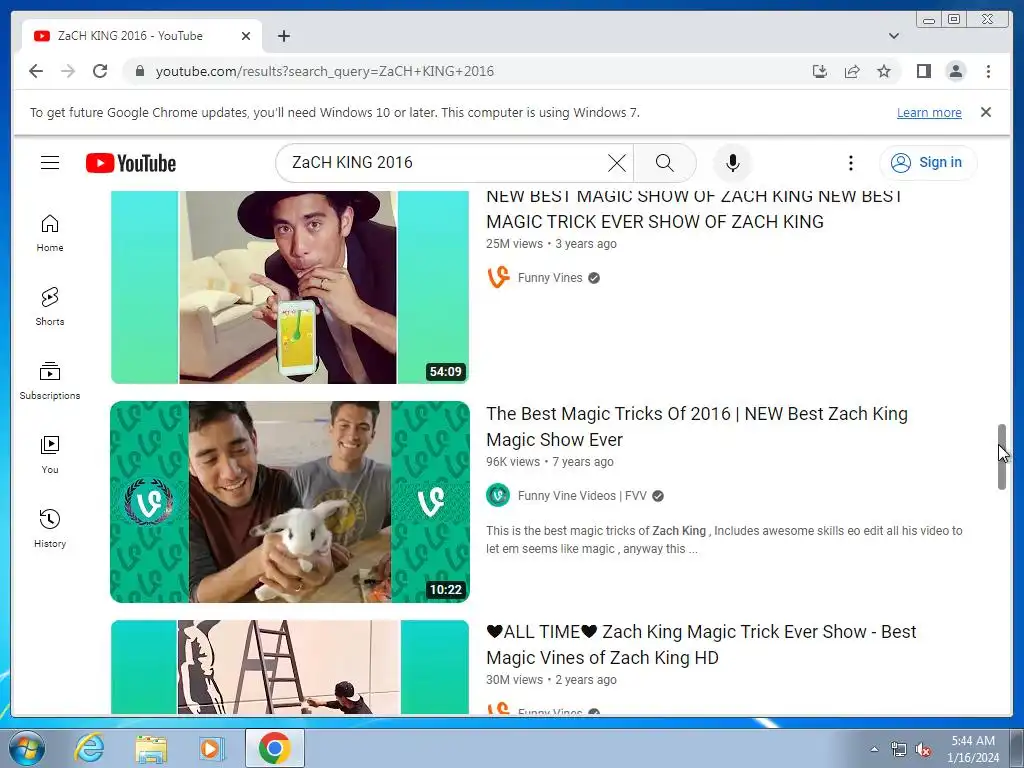
Task: Click the address bar URL
Action: [x=325, y=71]
